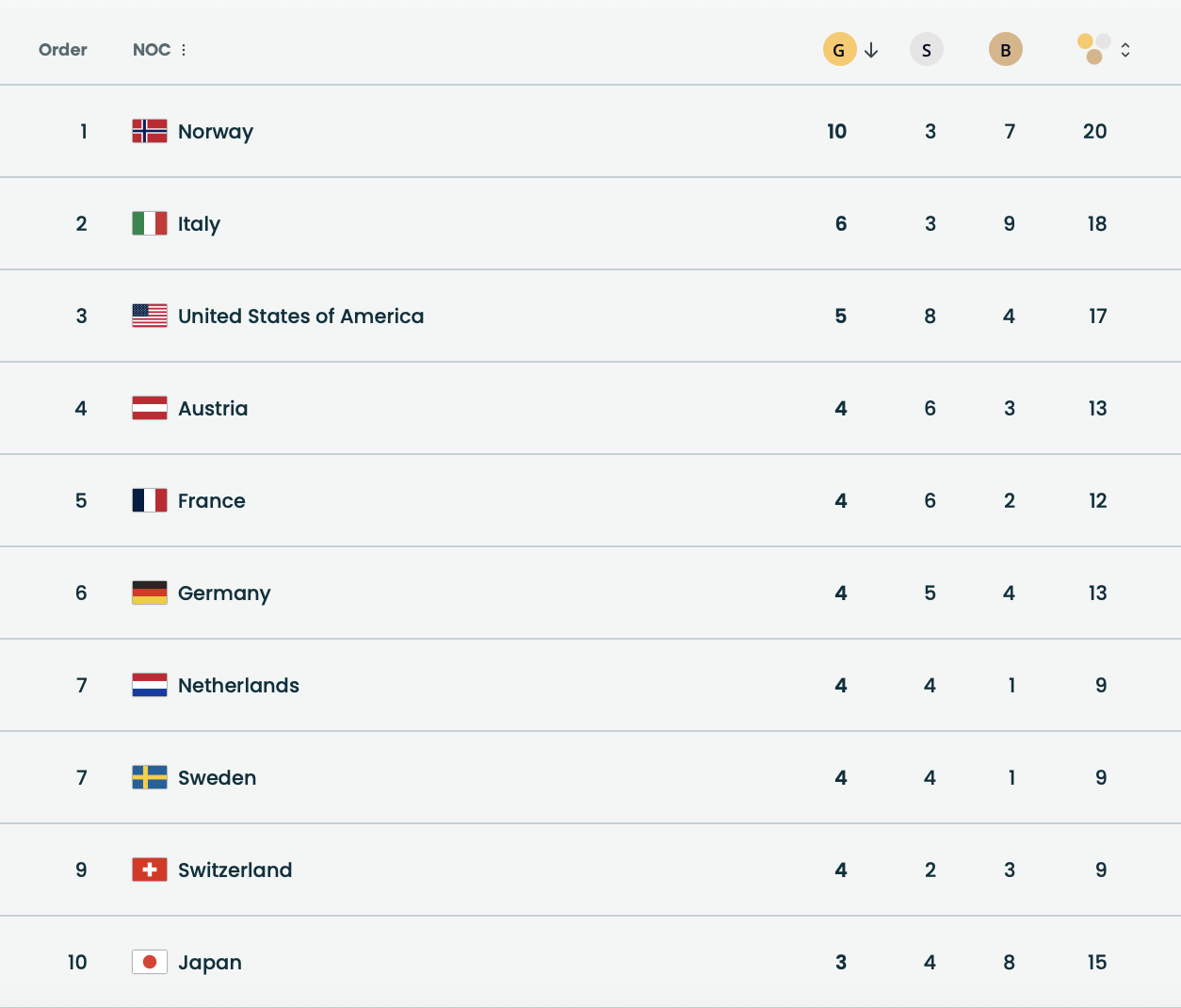Click the total medals icon

coord(1093,49)
